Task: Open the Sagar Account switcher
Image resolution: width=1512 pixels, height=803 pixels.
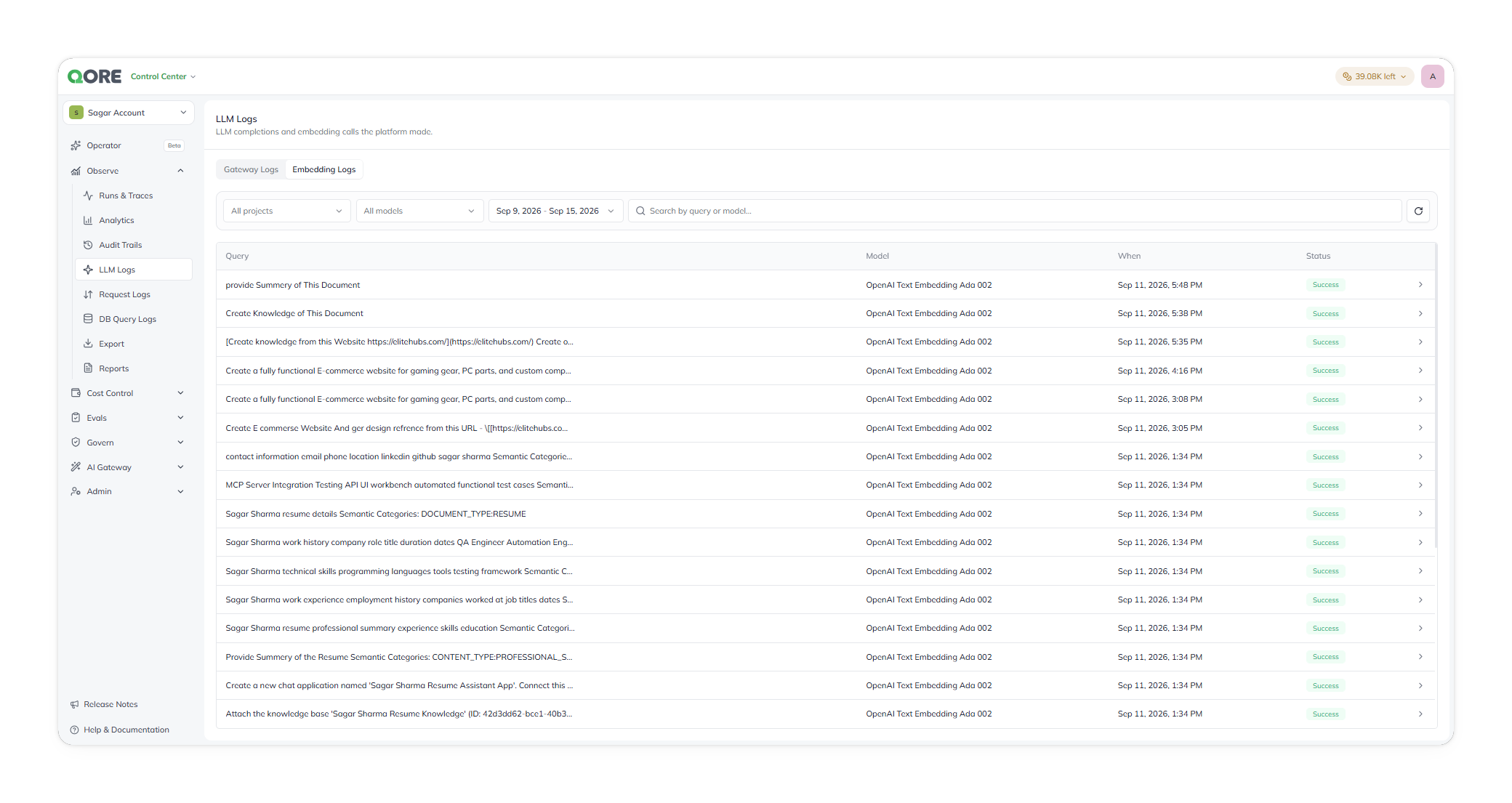Action: click(x=129, y=113)
